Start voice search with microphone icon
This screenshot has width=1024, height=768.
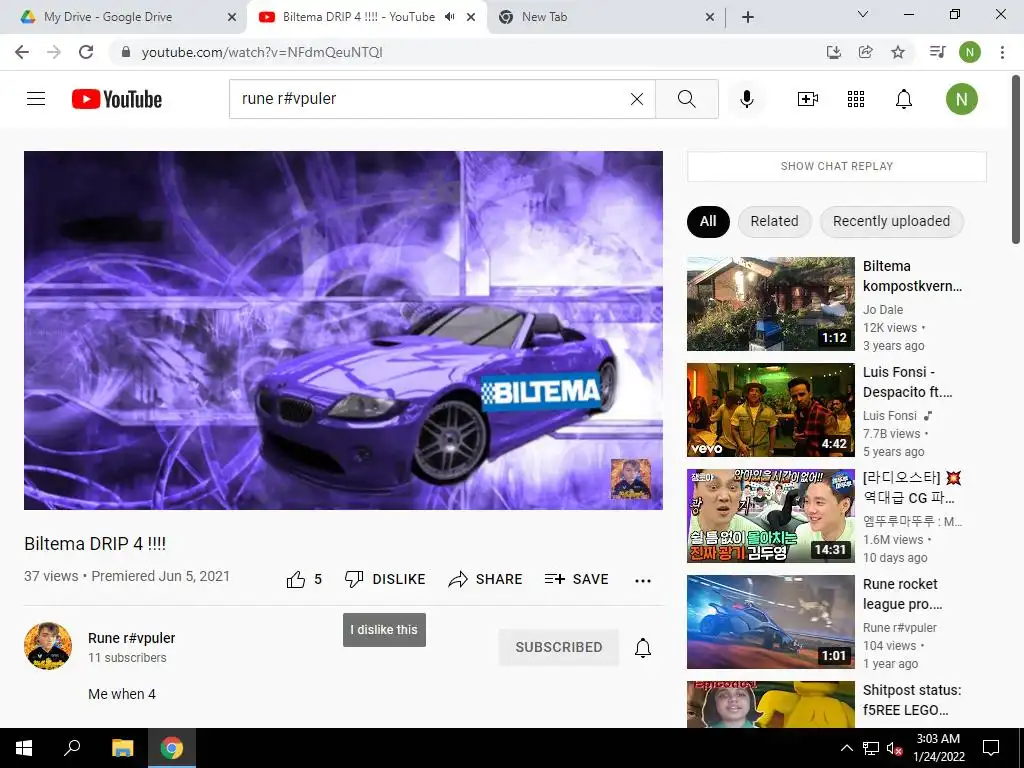pyautogui.click(x=747, y=99)
